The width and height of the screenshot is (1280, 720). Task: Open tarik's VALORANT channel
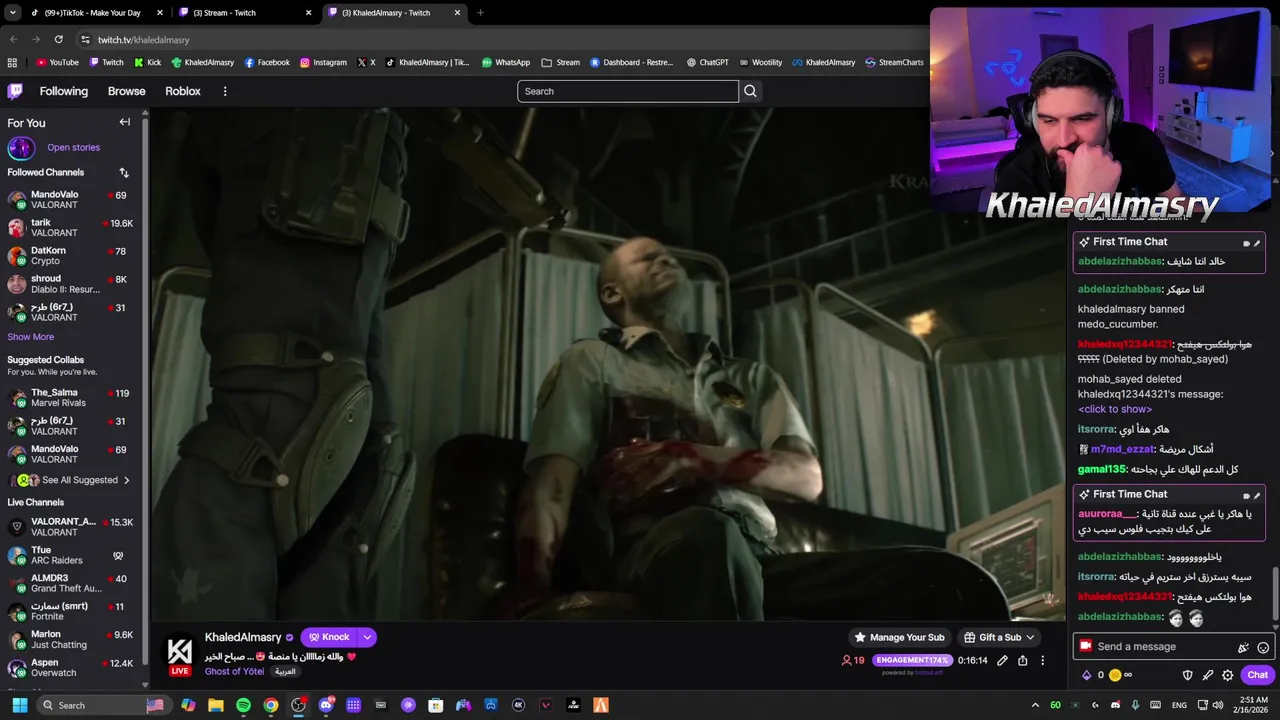pyautogui.click(x=70, y=228)
